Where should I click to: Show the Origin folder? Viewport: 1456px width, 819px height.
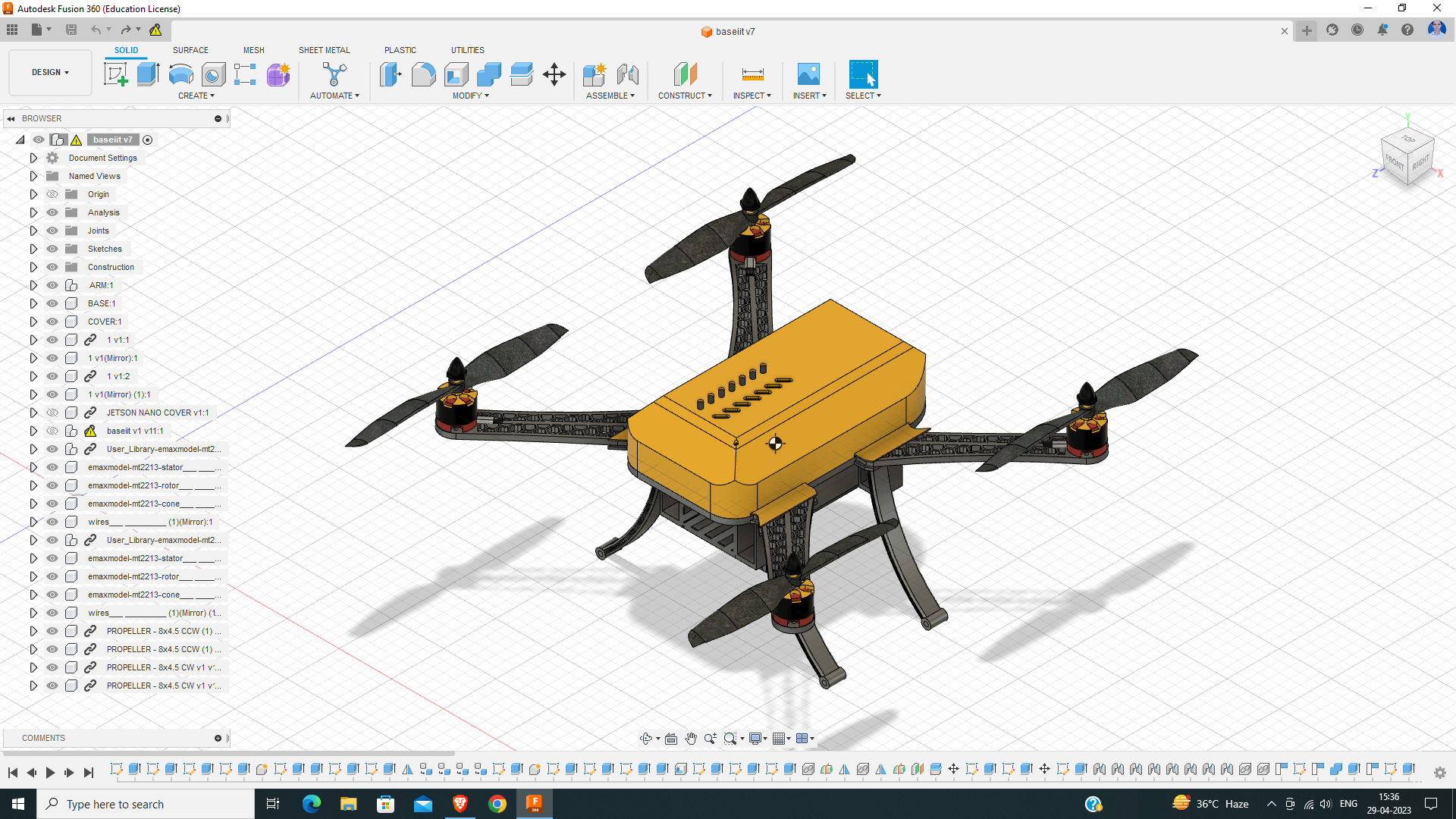(x=52, y=194)
